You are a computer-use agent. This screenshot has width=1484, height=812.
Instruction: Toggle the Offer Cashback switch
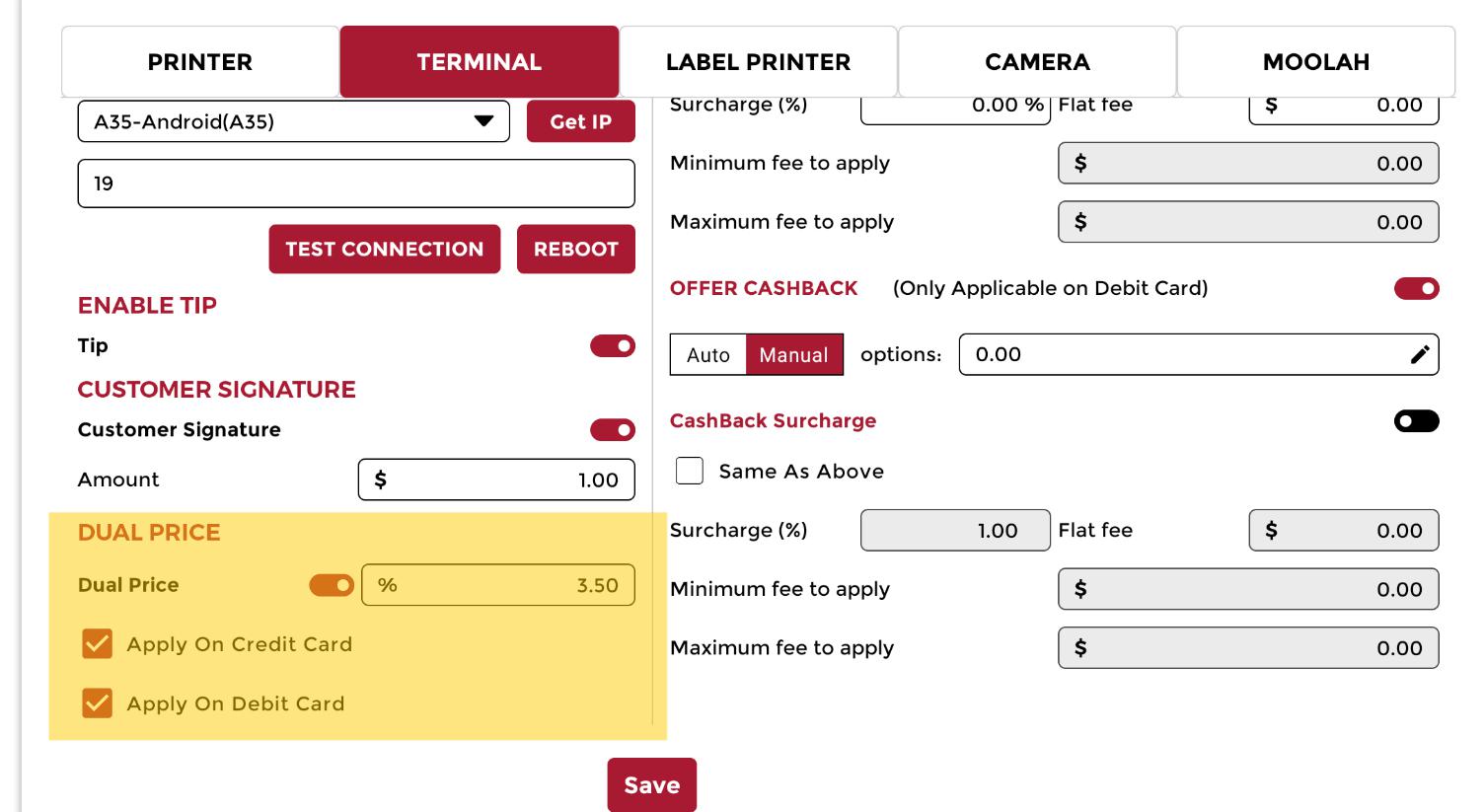[x=1416, y=289]
